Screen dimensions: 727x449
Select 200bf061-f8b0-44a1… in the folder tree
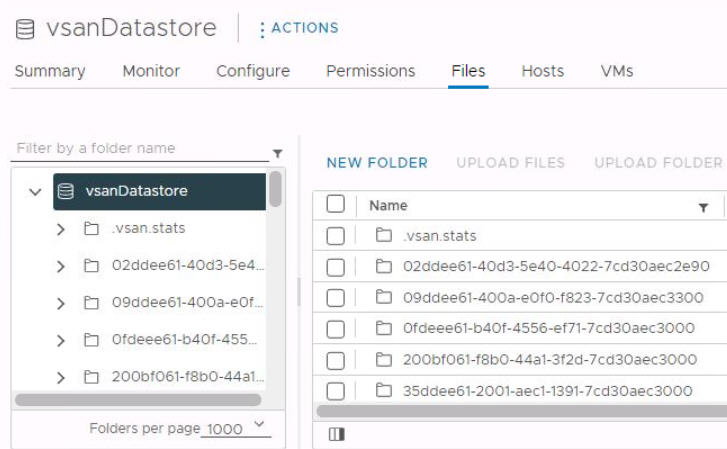[188, 377]
